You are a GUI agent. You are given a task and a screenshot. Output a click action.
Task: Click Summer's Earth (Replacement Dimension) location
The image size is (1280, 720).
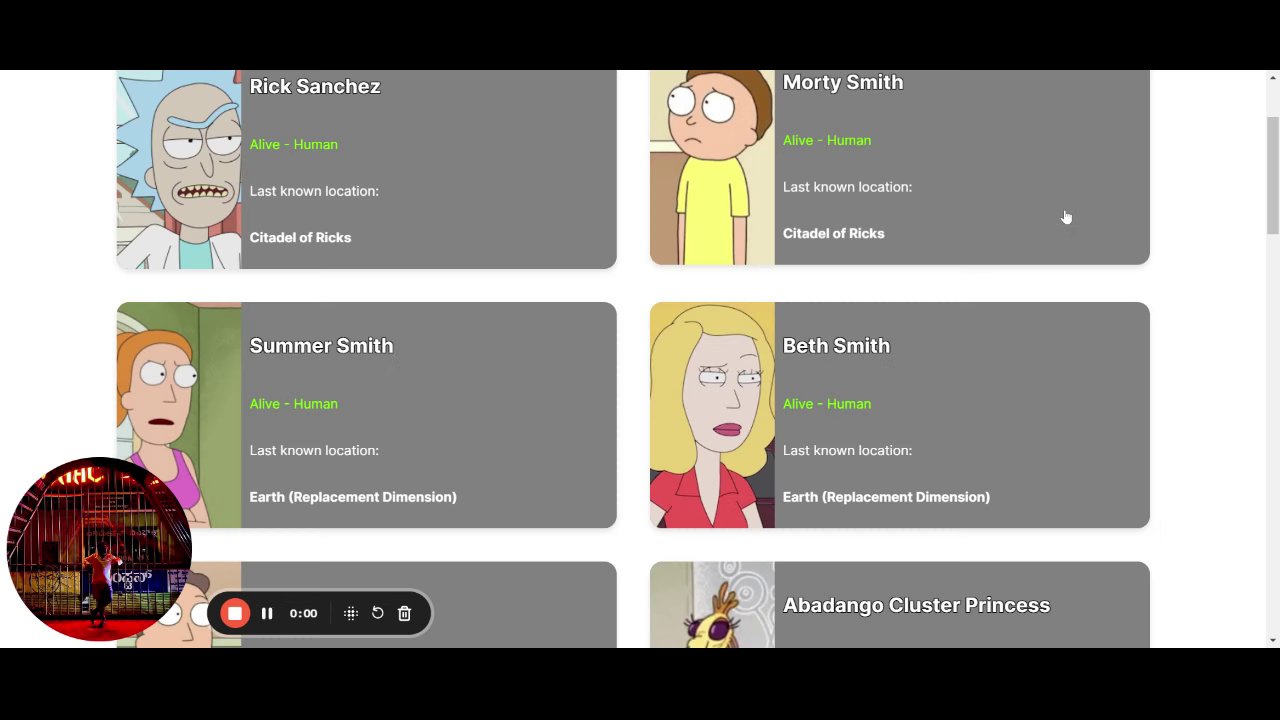point(353,497)
